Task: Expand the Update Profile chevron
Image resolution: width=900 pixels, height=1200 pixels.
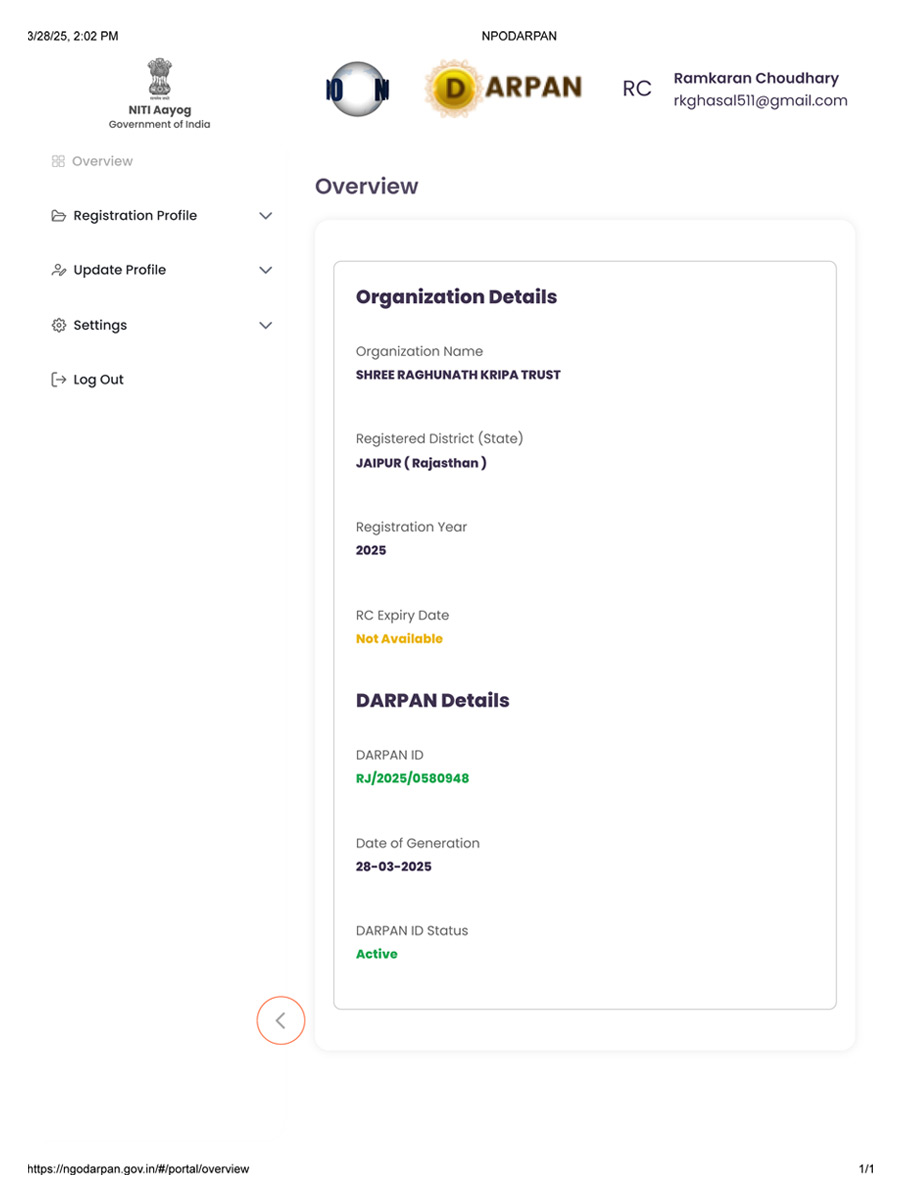Action: point(265,270)
